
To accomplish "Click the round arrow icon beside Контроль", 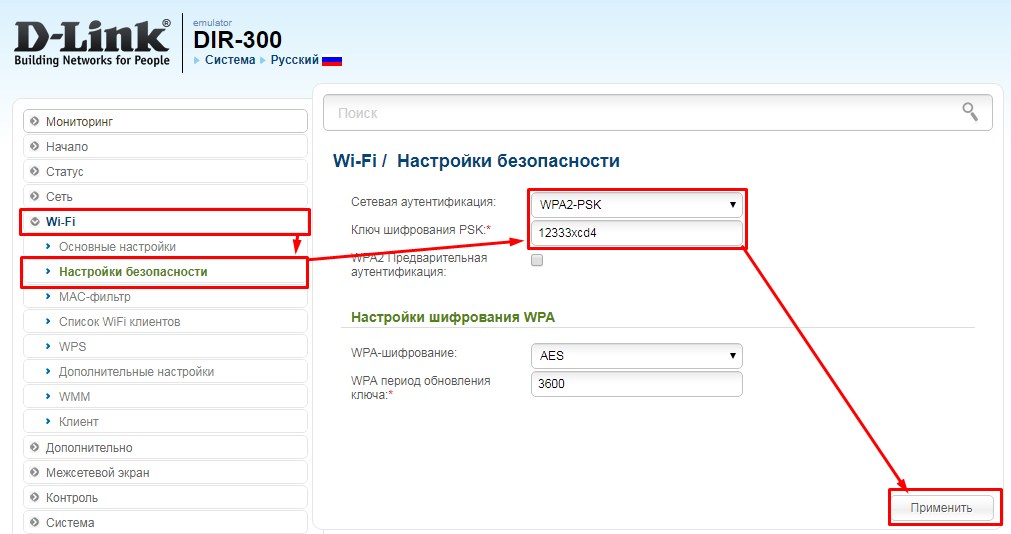I will 35,497.
